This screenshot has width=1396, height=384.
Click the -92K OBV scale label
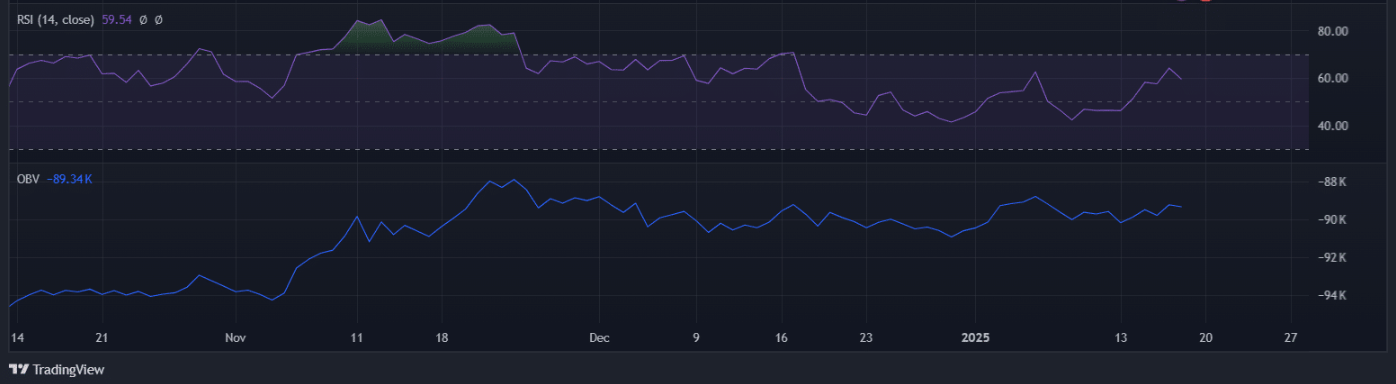(1332, 258)
